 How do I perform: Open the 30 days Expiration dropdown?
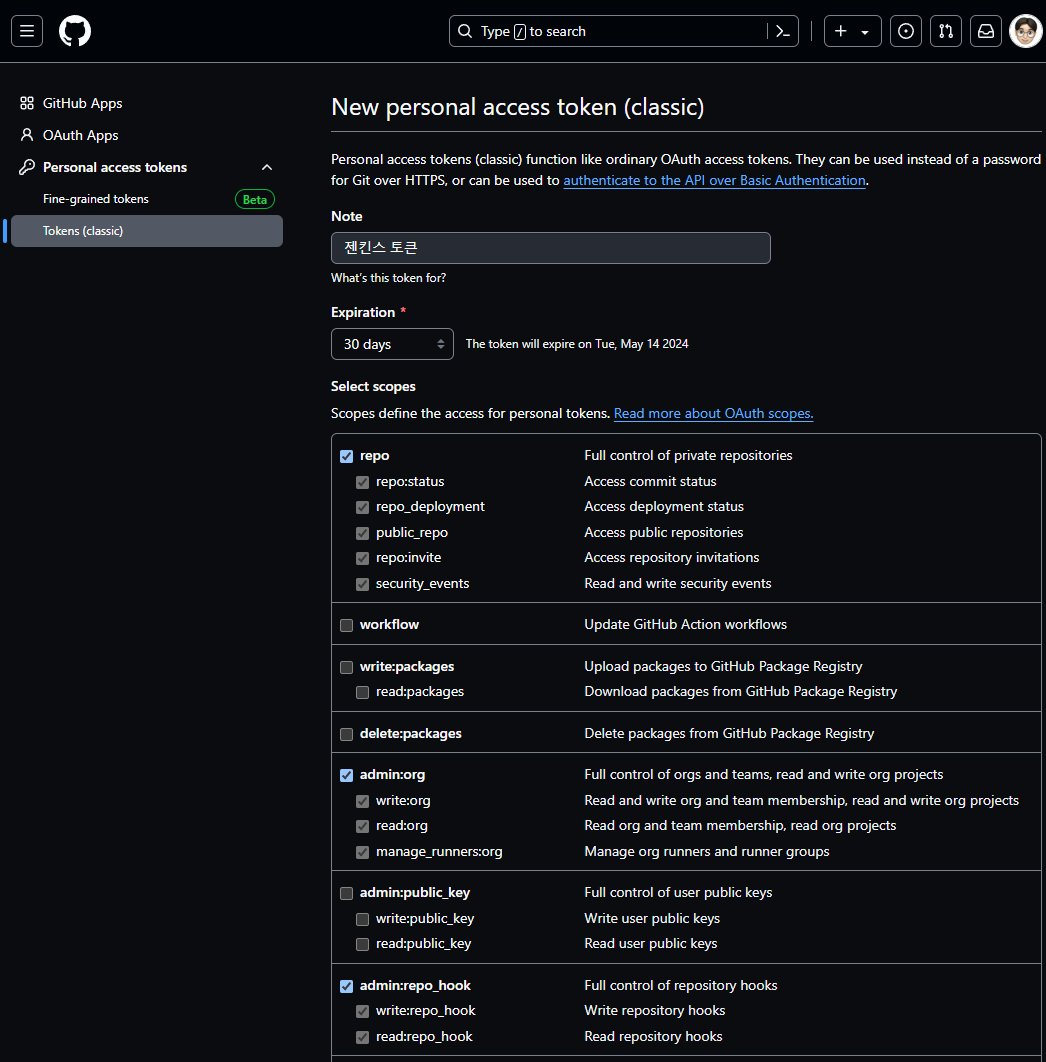point(392,344)
